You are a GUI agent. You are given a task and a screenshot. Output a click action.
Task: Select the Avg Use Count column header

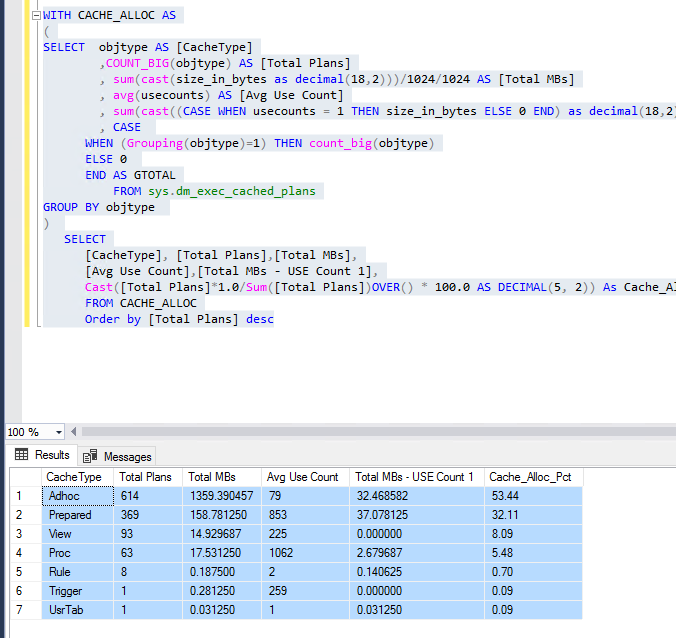305,477
